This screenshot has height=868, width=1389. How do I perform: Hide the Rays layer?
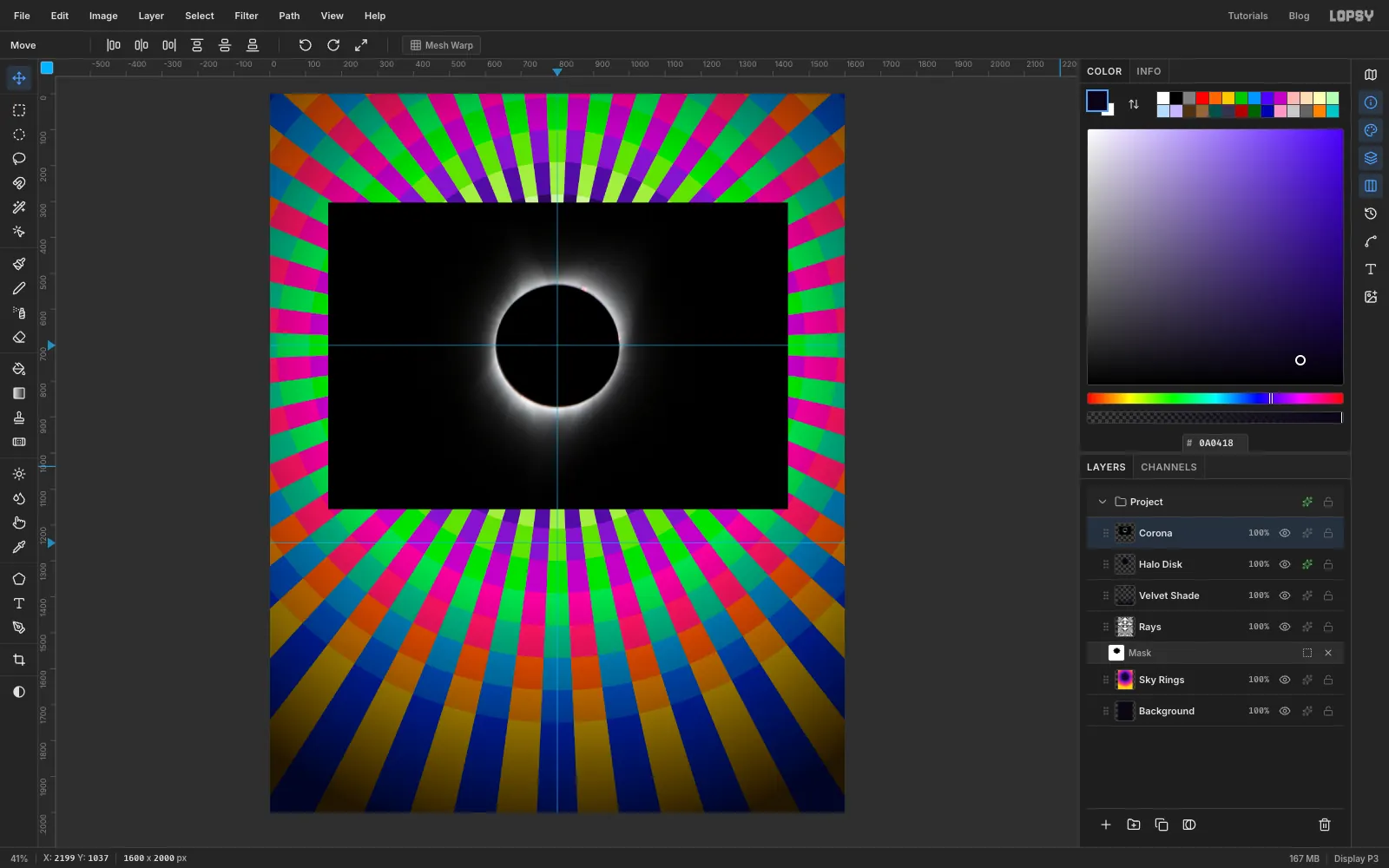1285,627
